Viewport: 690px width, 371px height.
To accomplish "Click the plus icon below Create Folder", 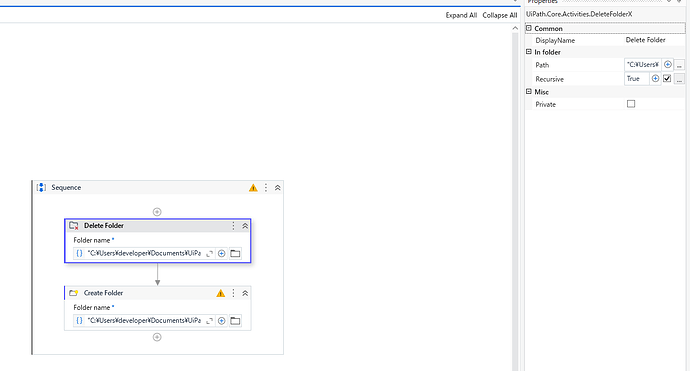I will [157, 337].
